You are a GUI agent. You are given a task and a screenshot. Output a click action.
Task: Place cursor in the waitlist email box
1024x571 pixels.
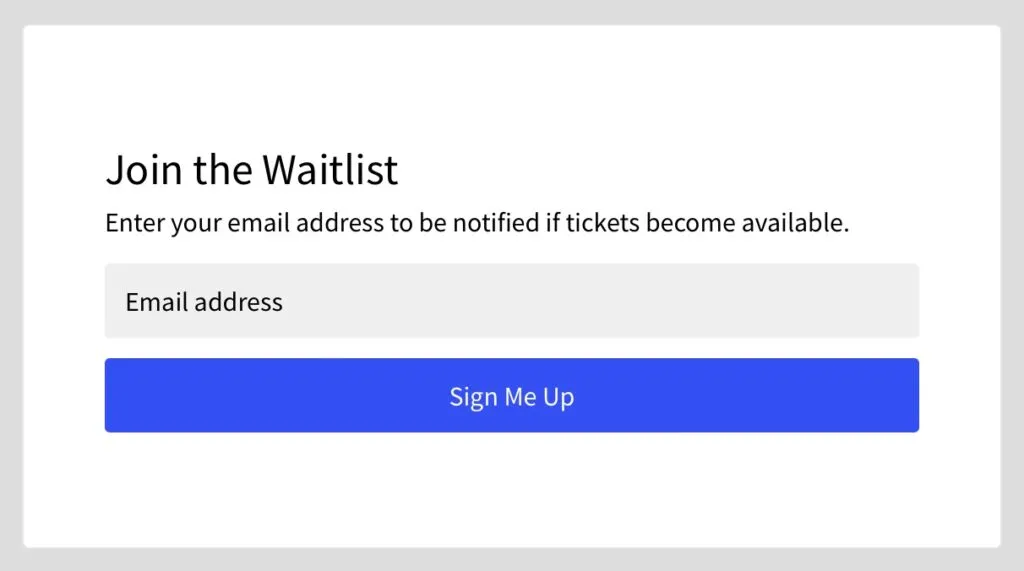point(511,301)
